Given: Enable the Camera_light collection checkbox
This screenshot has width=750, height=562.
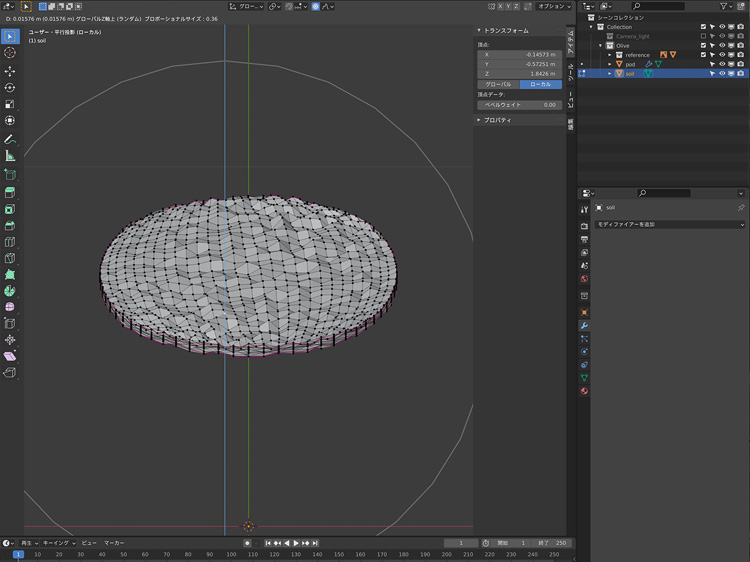Looking at the screenshot, I should pos(704,36).
